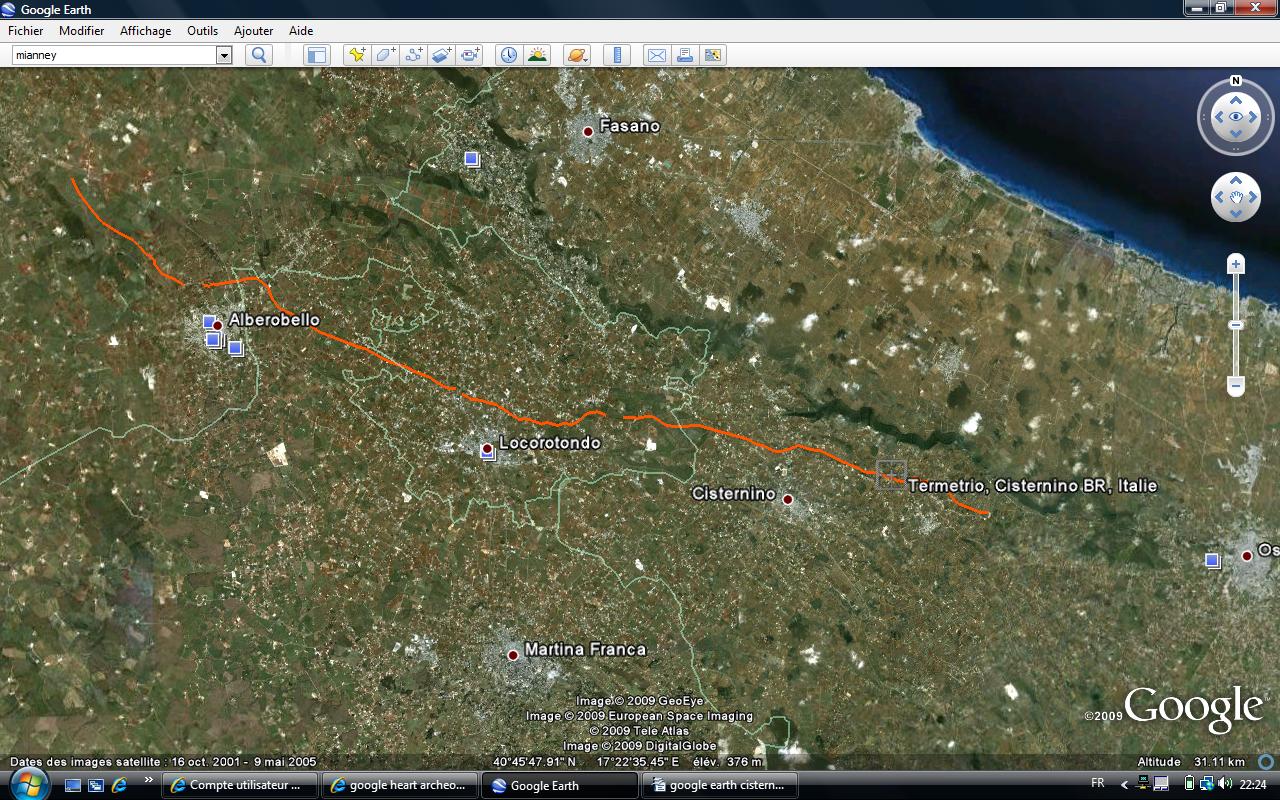Click the Martina Franca placemark label
This screenshot has width=1280, height=800.
pyautogui.click(x=585, y=649)
